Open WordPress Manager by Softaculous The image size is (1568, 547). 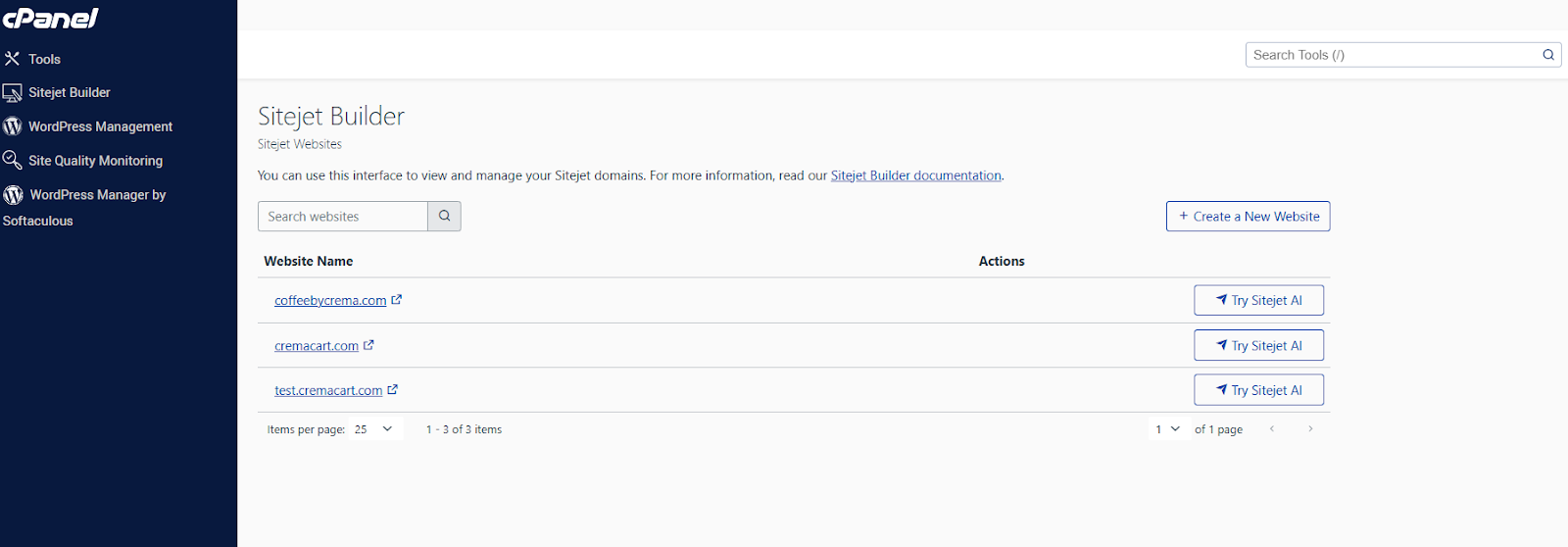click(x=84, y=207)
